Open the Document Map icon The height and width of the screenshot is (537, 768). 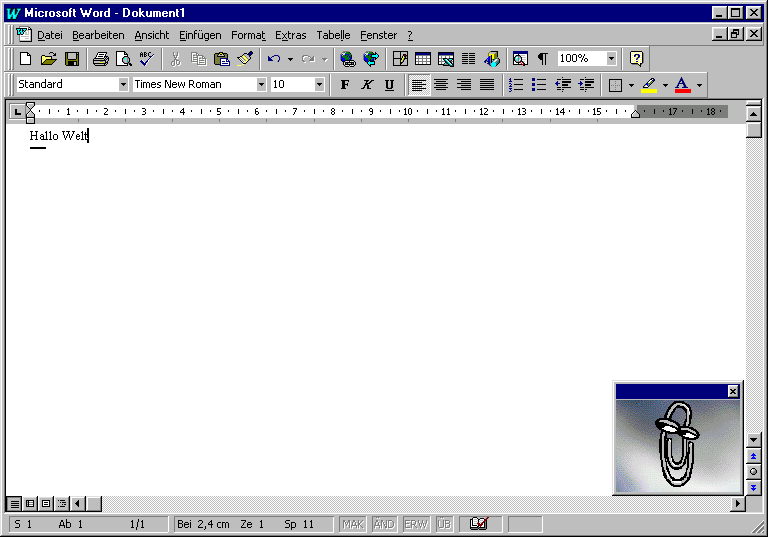[520, 59]
